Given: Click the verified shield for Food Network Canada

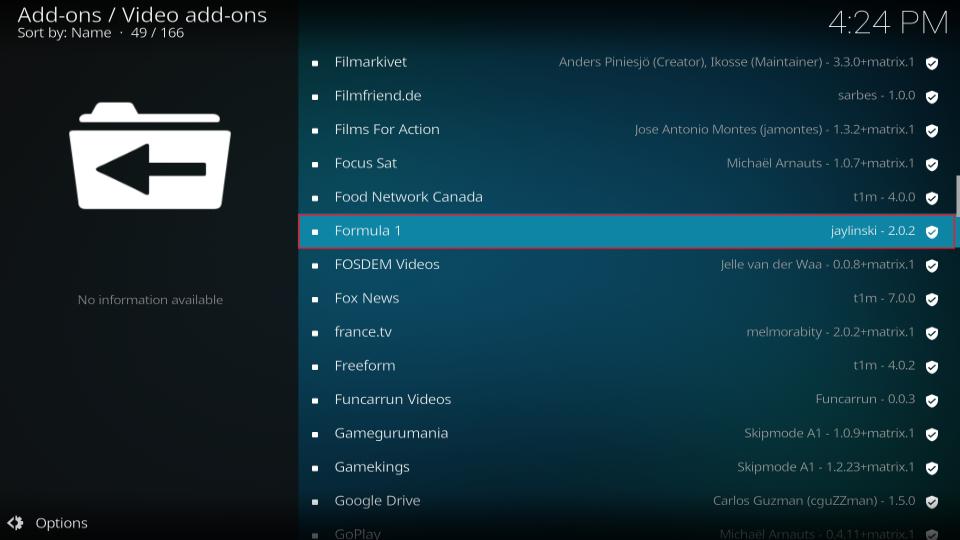Looking at the screenshot, I should (x=932, y=198).
